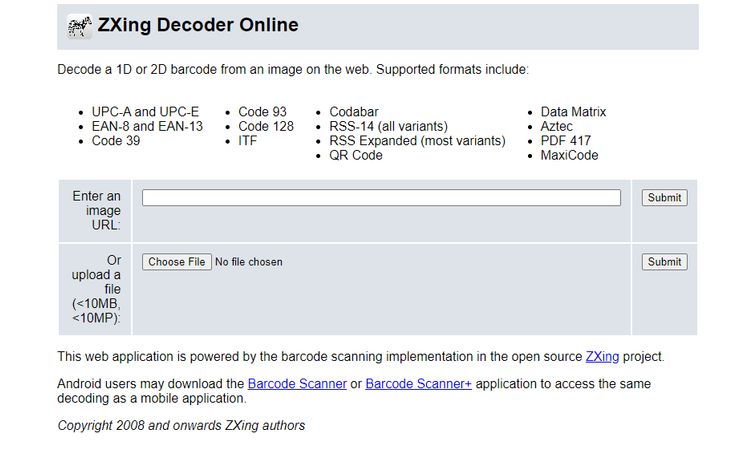Open the Barcode Scanner link

click(297, 384)
